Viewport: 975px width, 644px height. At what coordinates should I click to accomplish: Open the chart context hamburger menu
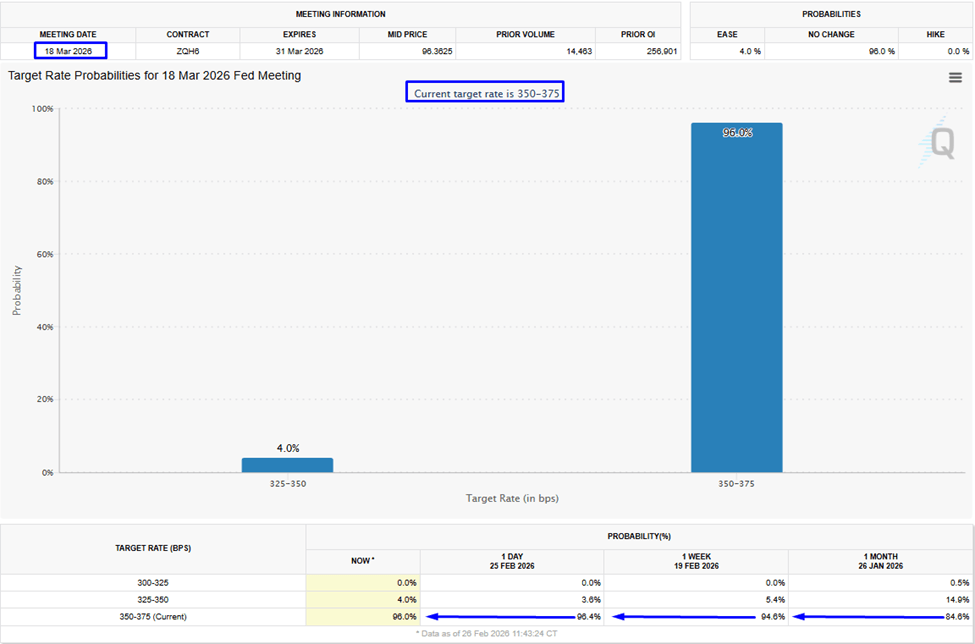tap(955, 78)
